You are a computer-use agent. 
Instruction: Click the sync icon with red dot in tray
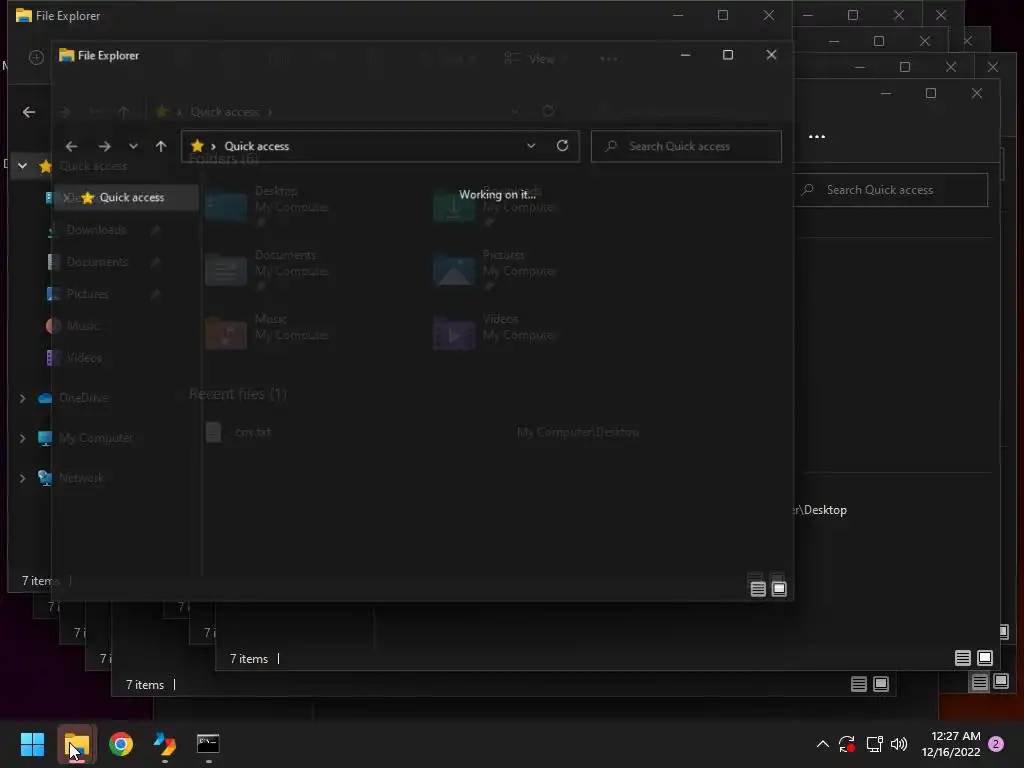[x=847, y=744]
